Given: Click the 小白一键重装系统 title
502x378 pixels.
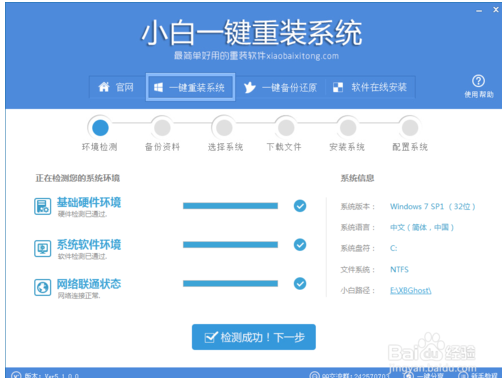Looking at the screenshot, I should pos(252,32).
